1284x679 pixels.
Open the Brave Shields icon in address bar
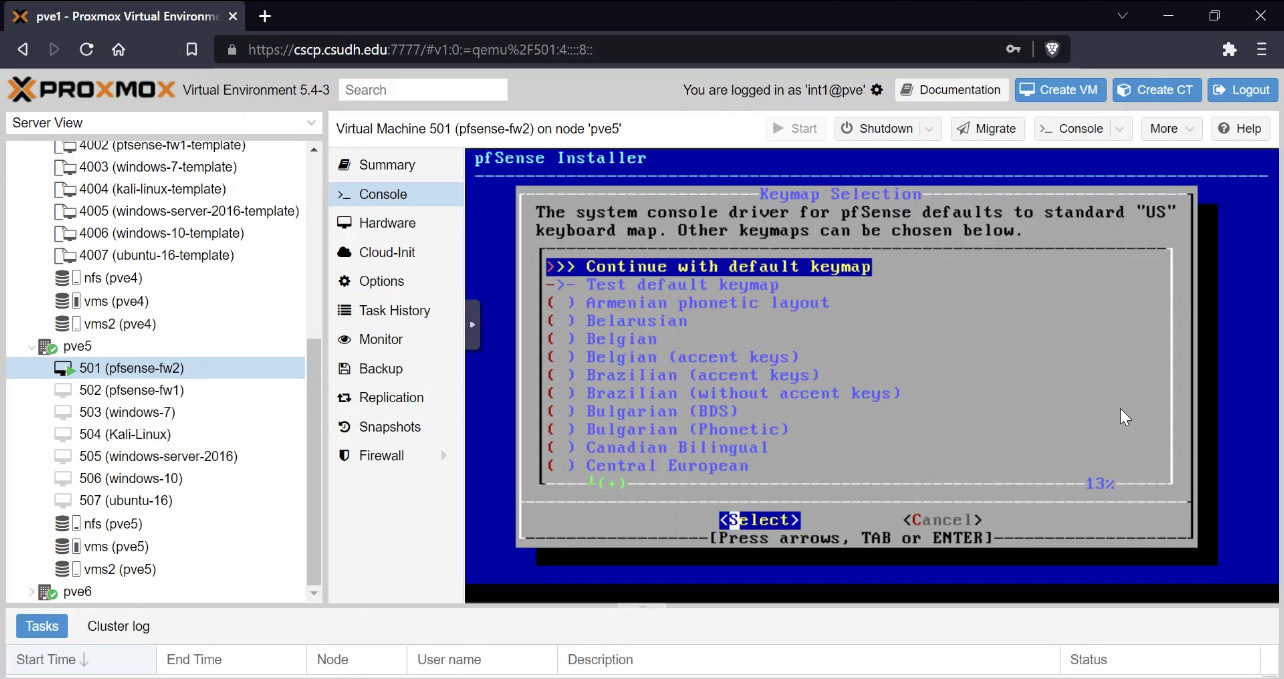coord(1052,49)
